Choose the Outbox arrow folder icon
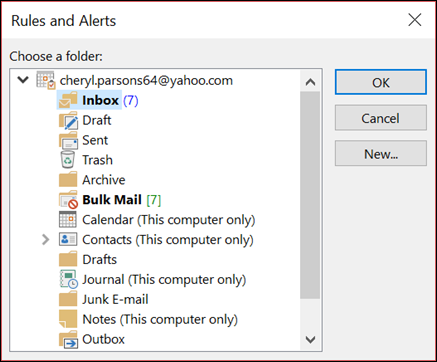 [x=68, y=339]
